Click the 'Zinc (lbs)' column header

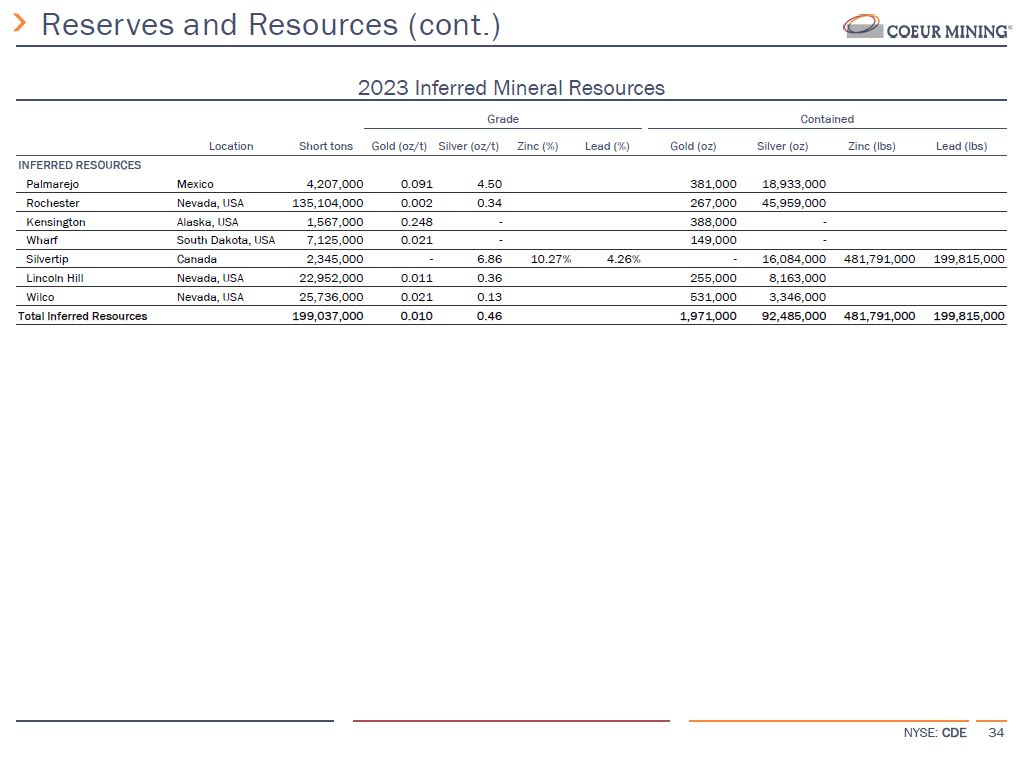tap(872, 146)
